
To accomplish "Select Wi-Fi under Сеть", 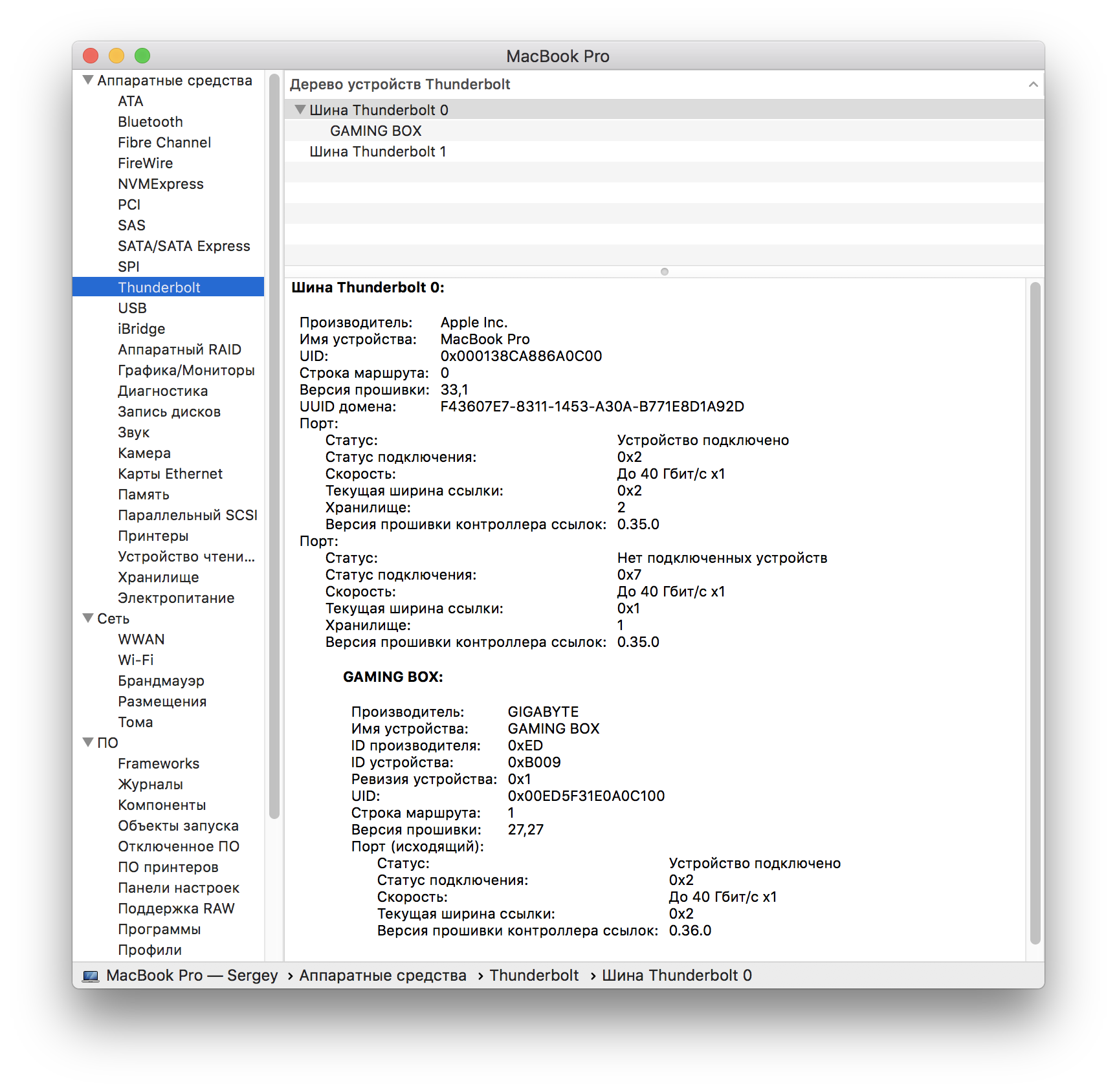I will [135, 660].
